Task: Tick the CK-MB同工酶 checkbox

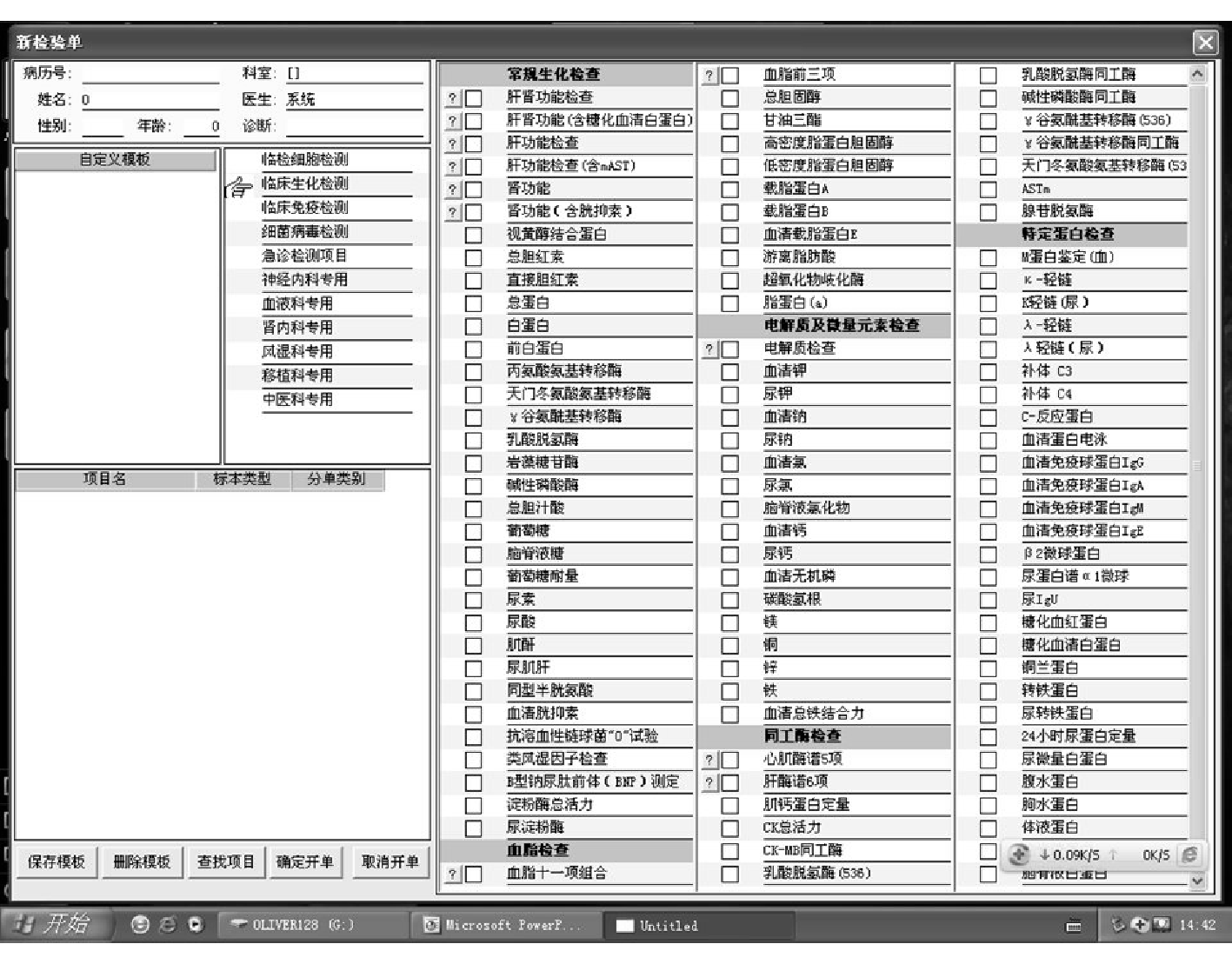Action: coord(730,852)
